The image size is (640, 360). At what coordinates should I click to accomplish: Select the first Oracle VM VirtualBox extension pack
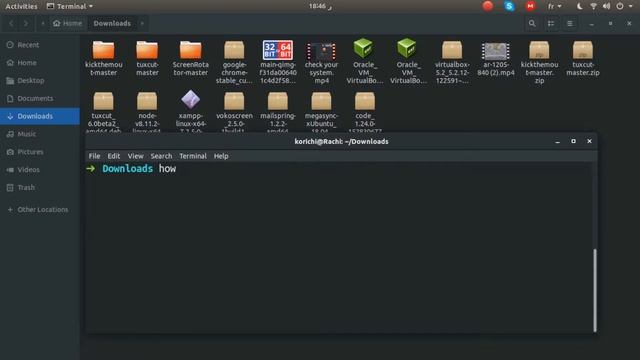click(364, 61)
